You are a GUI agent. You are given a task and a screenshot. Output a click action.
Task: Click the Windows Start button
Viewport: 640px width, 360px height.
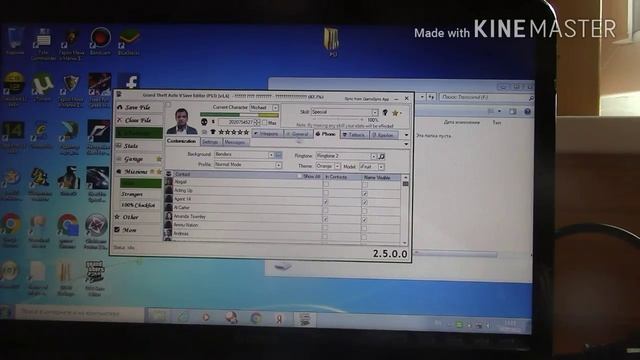point(5,312)
